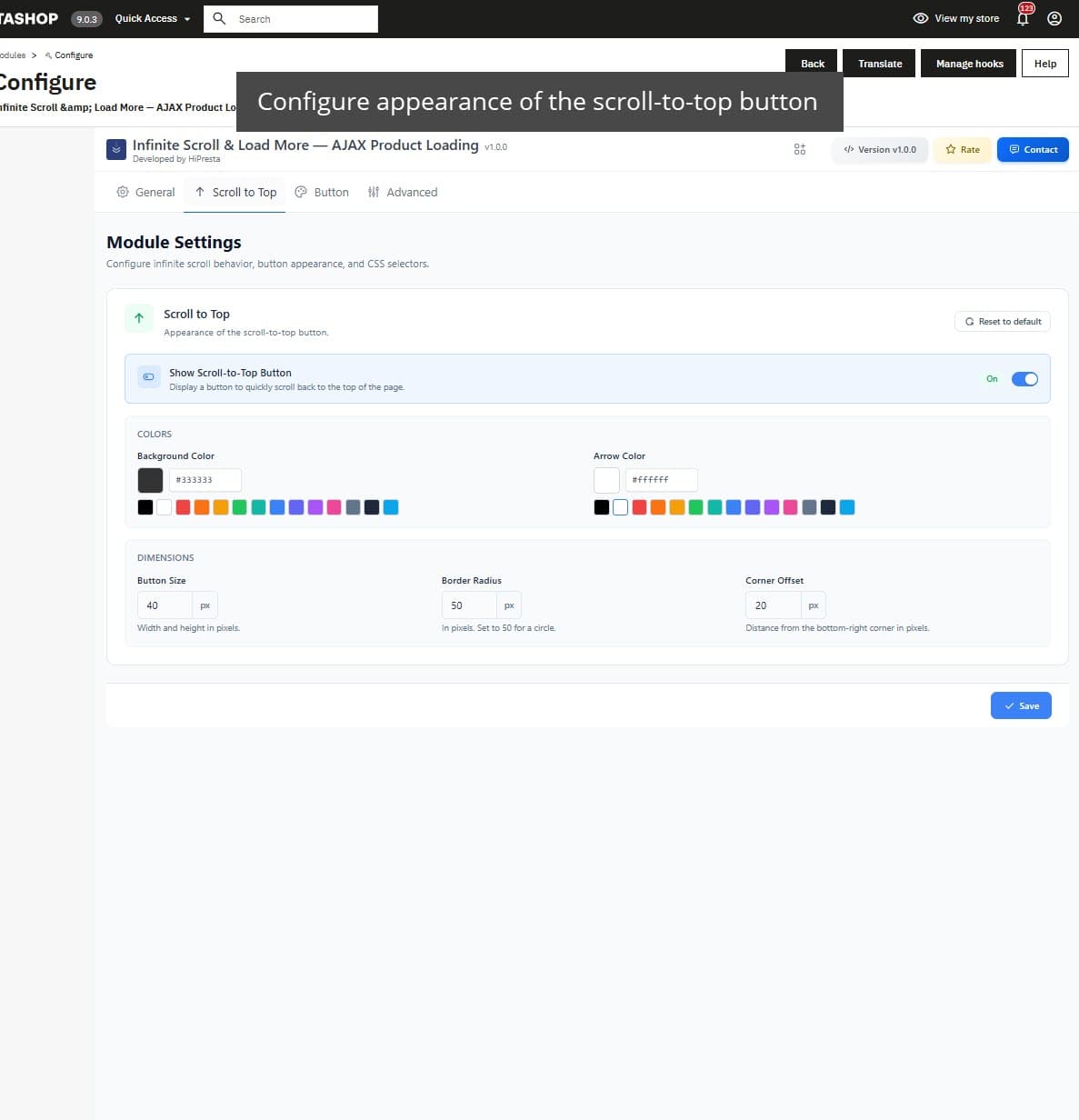Click the Version v1.0.0 button

point(880,149)
